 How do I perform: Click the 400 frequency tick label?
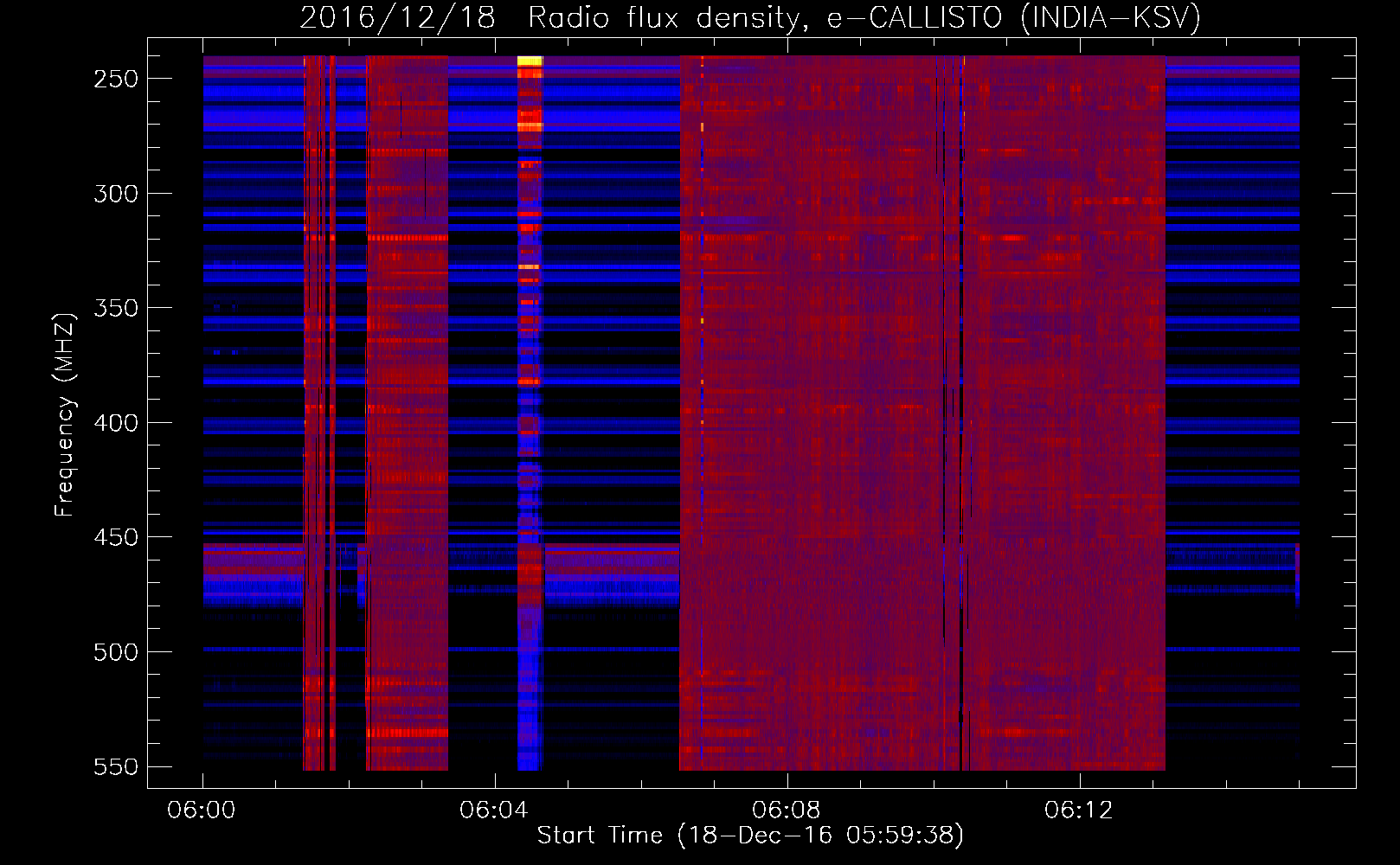click(x=116, y=423)
